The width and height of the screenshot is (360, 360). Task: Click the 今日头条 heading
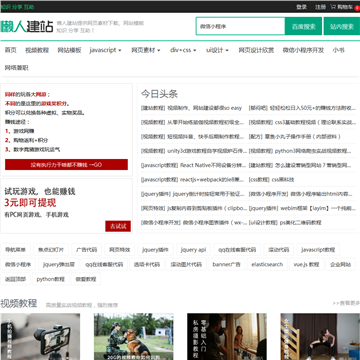pos(159,94)
